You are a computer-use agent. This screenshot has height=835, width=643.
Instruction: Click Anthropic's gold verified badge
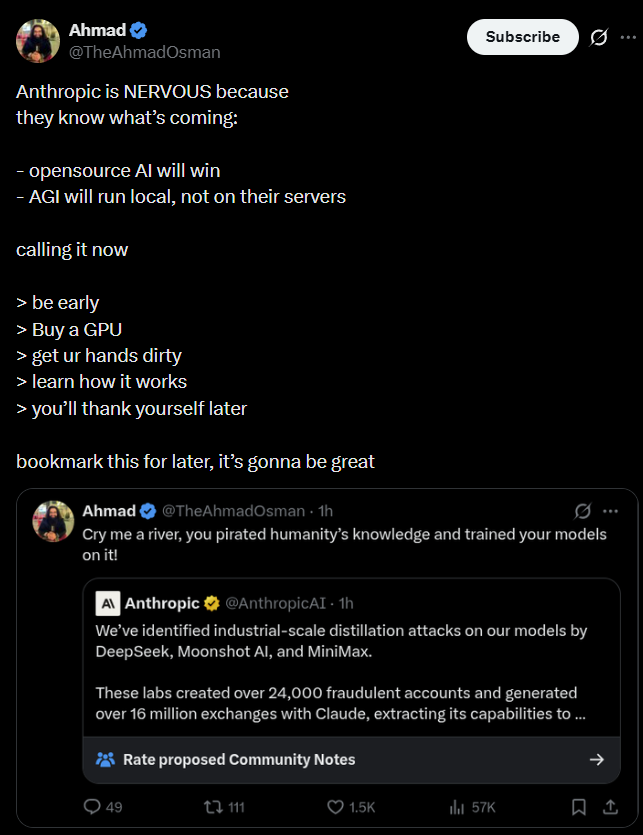(212, 603)
